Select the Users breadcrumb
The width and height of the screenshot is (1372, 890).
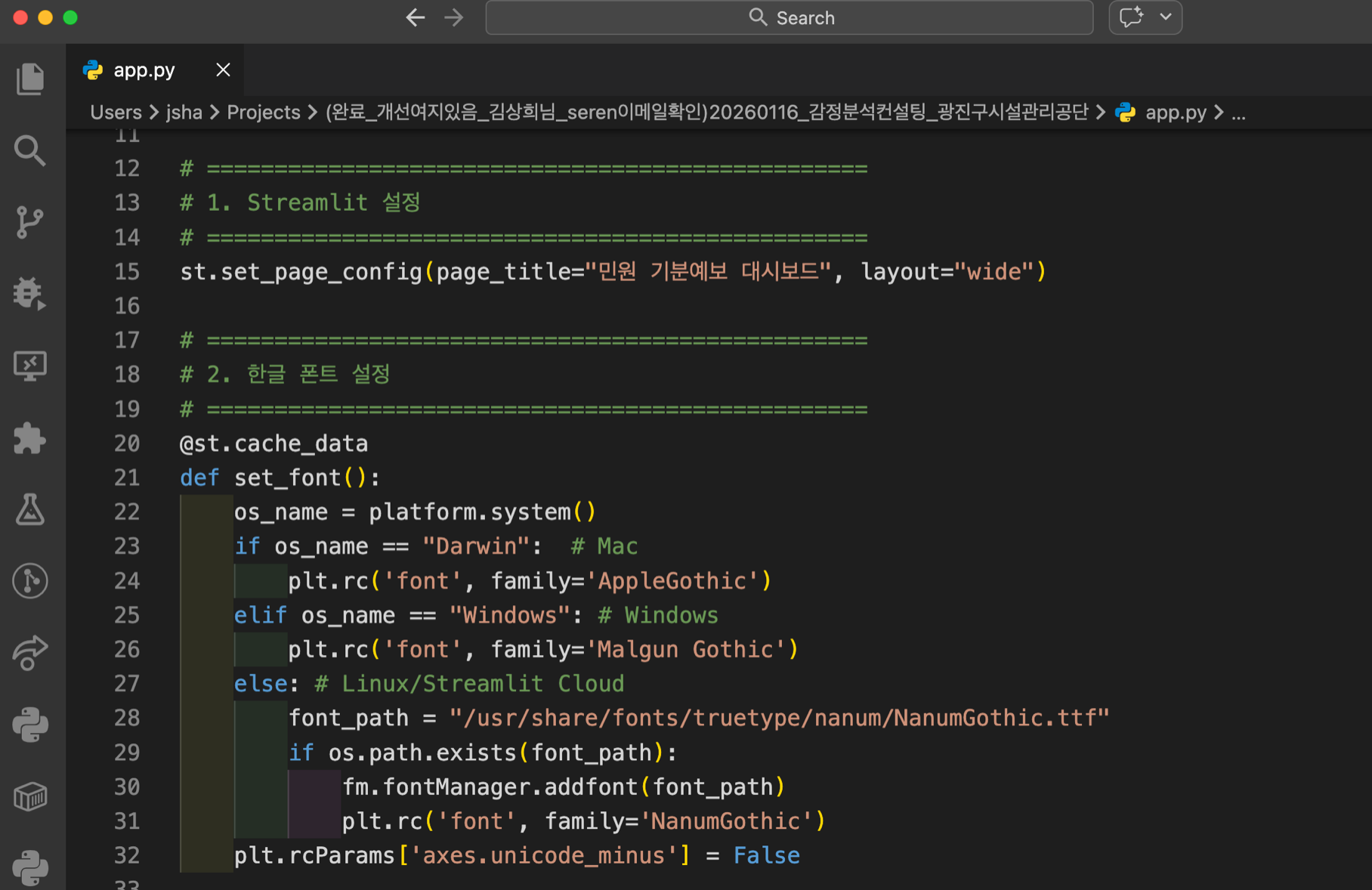(116, 113)
